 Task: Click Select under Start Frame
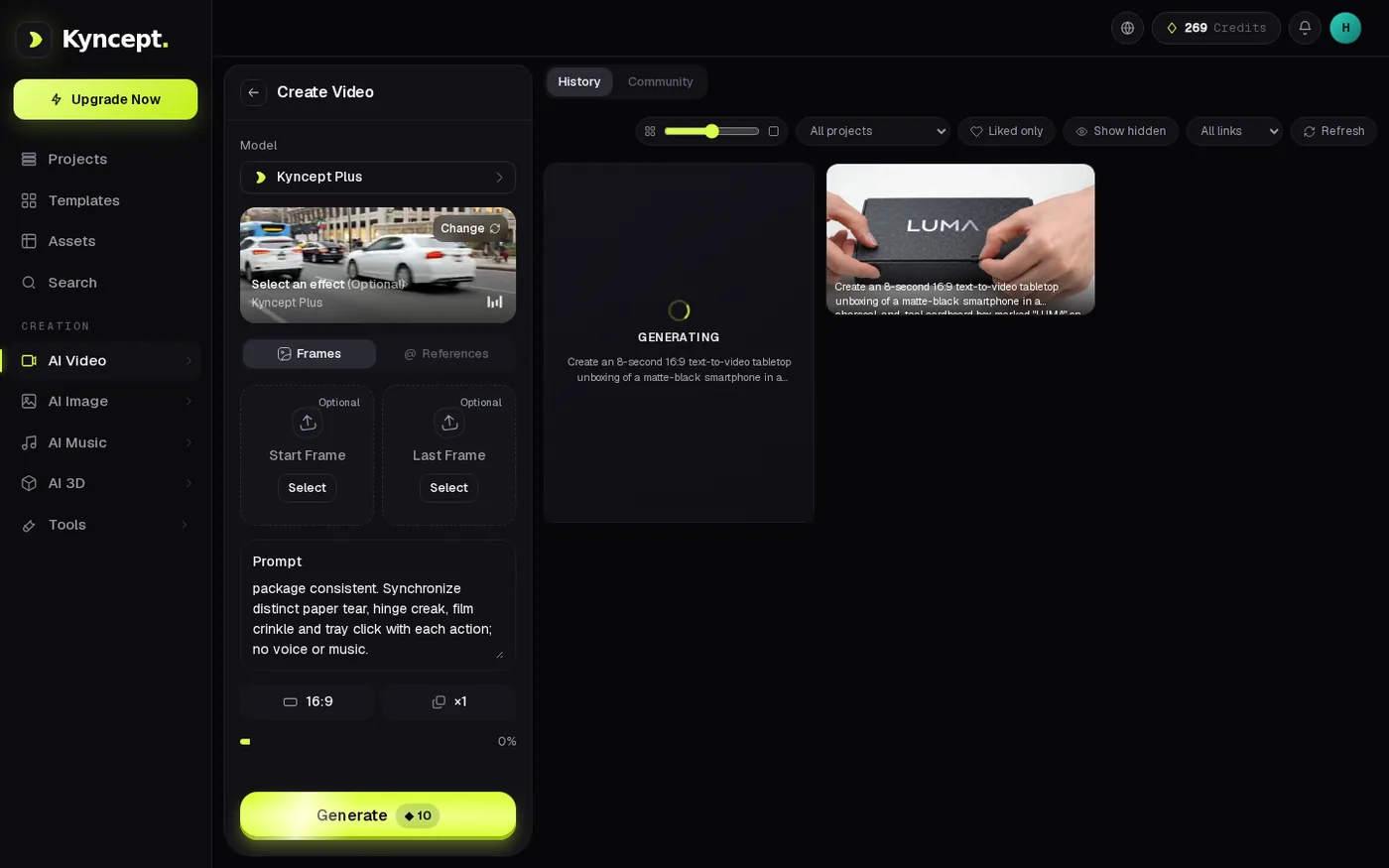[308, 488]
